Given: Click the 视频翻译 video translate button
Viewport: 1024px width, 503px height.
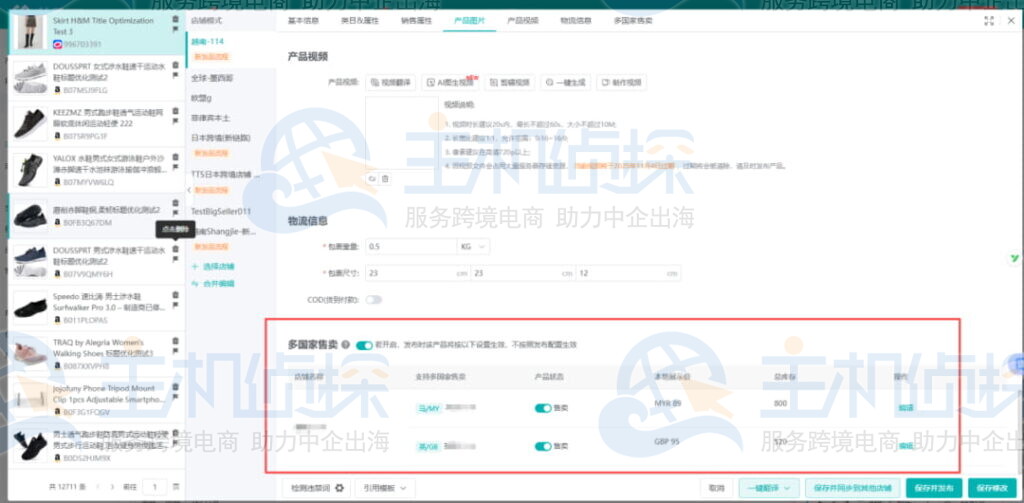Looking at the screenshot, I should click(x=392, y=82).
